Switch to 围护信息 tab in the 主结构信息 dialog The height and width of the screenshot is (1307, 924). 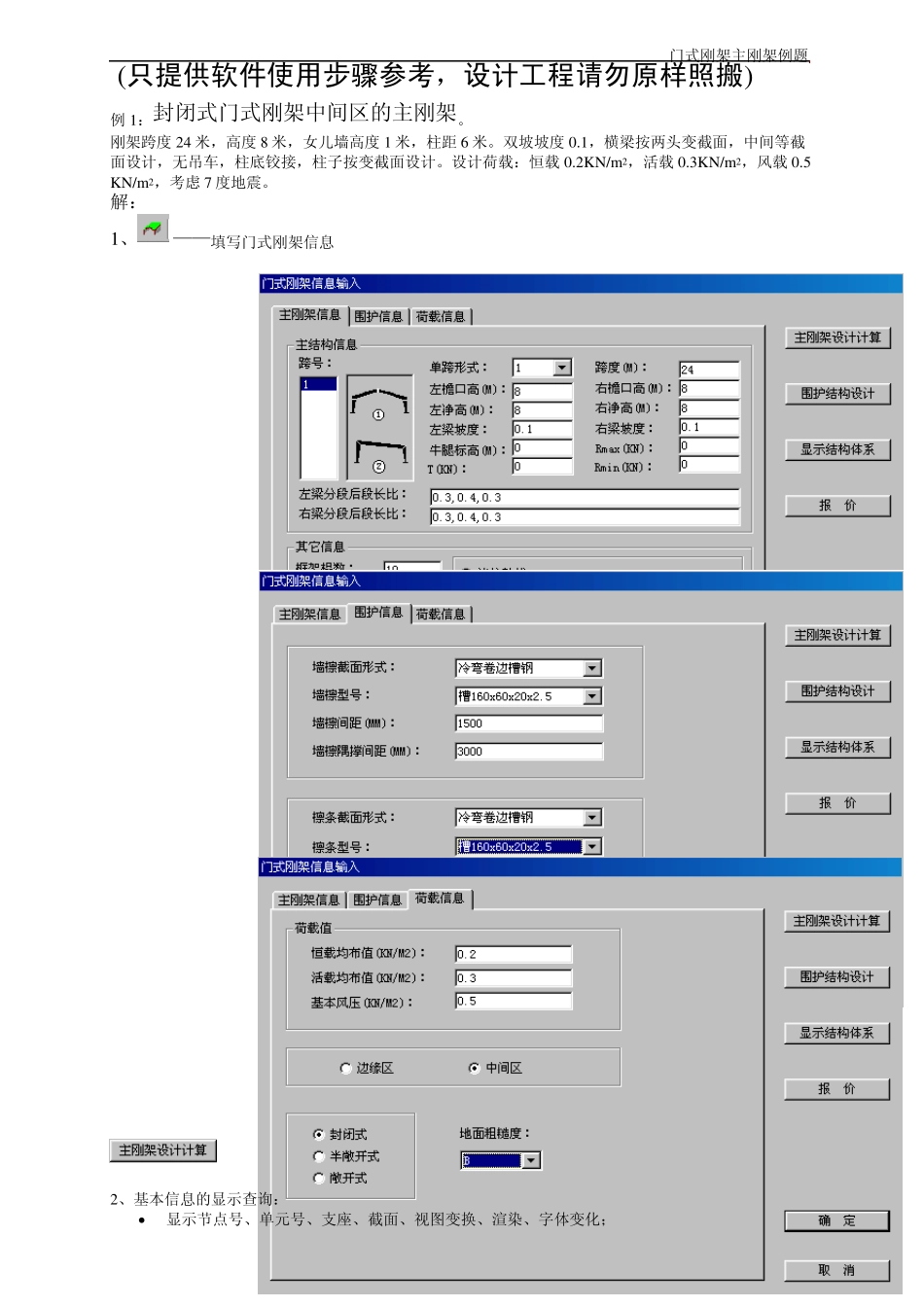pyautogui.click(x=378, y=316)
